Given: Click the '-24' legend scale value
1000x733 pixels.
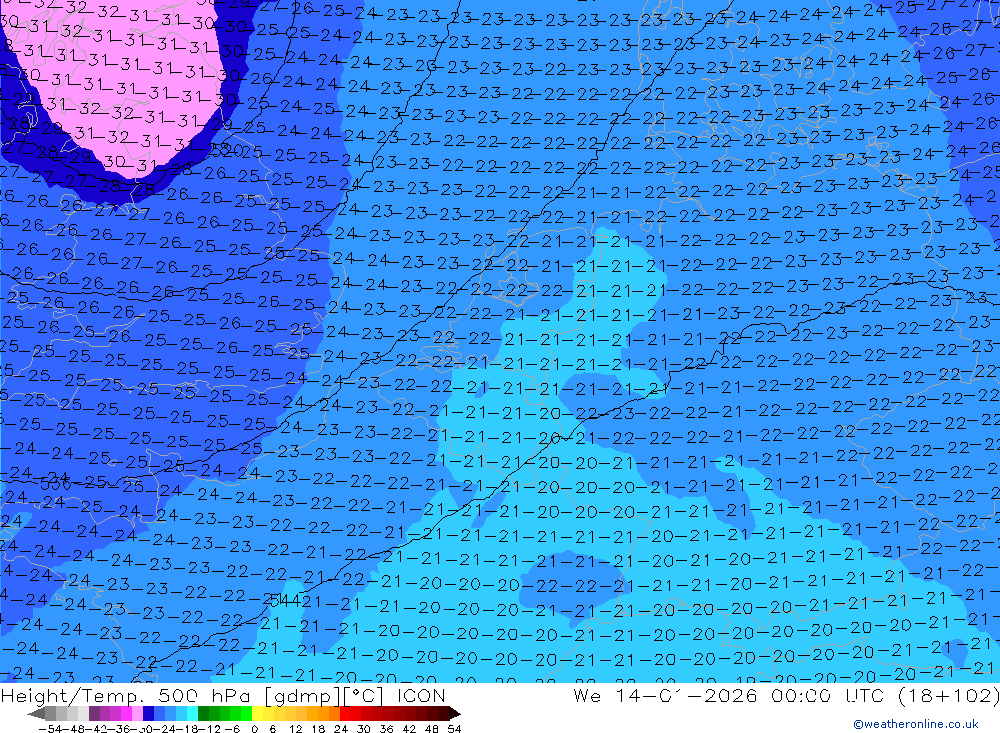Looking at the screenshot, I should tap(165, 729).
